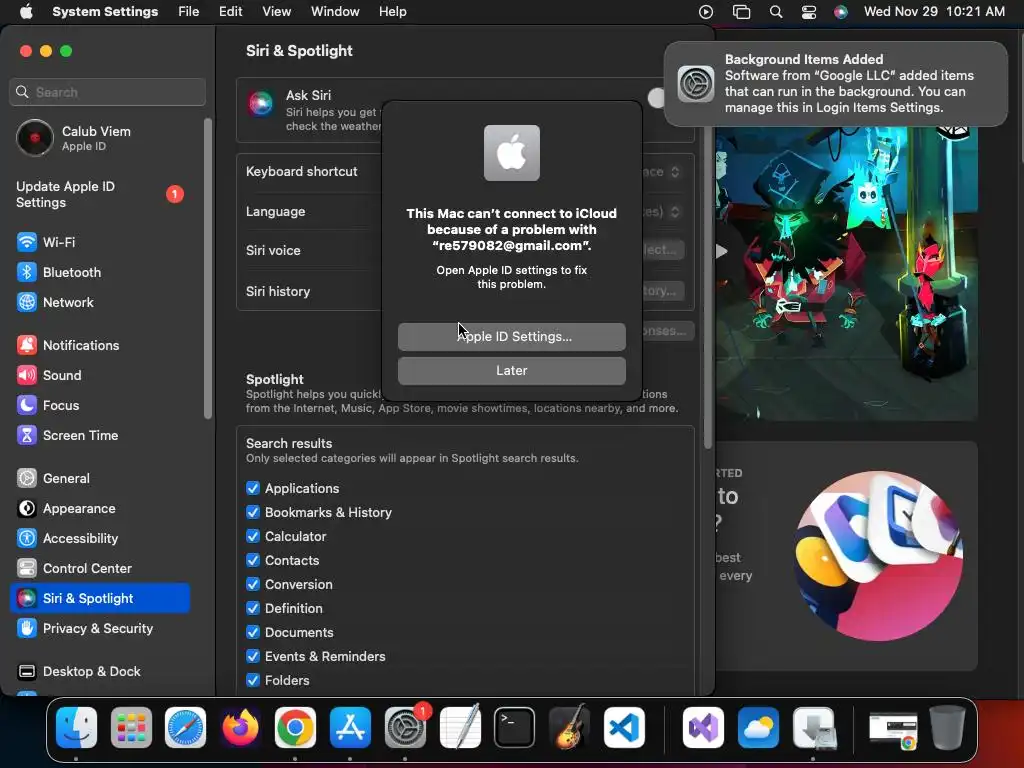
Task: Open Terminal from the Dock
Action: pyautogui.click(x=515, y=728)
